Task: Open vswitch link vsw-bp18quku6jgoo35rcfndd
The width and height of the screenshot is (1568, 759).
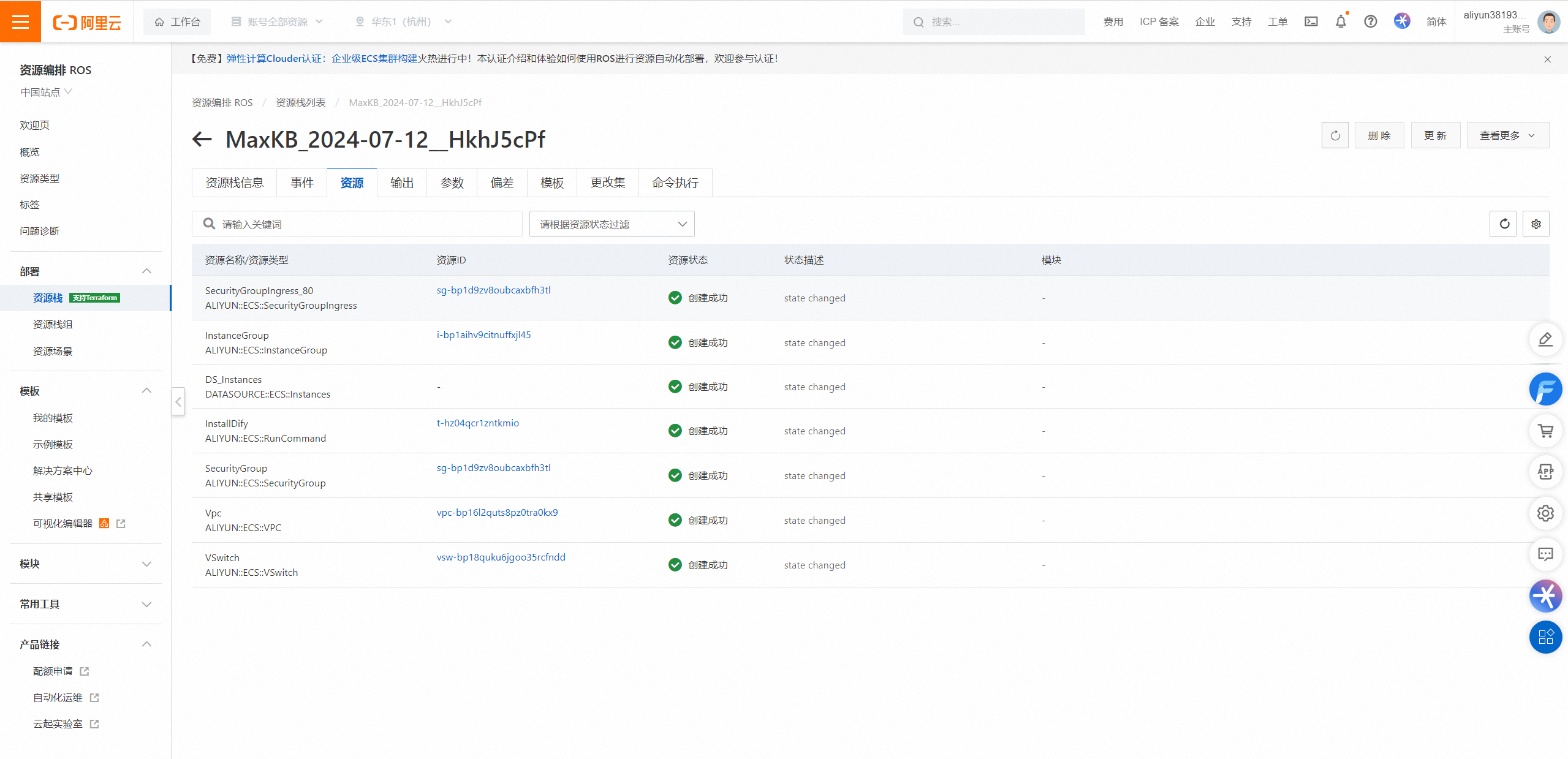Action: pos(501,557)
